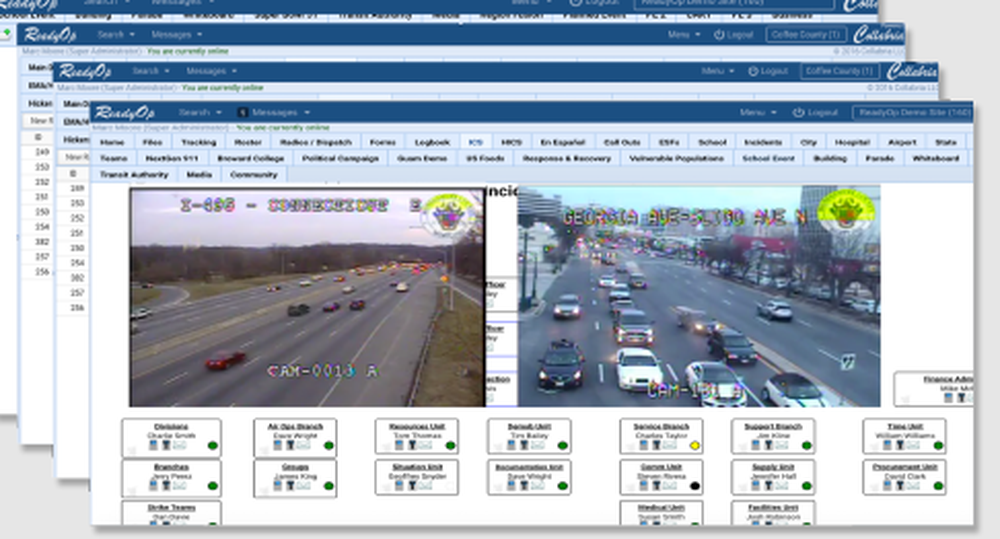Viewport: 1000px width, 539px height.
Task: Select the Community tab
Action: tap(254, 174)
